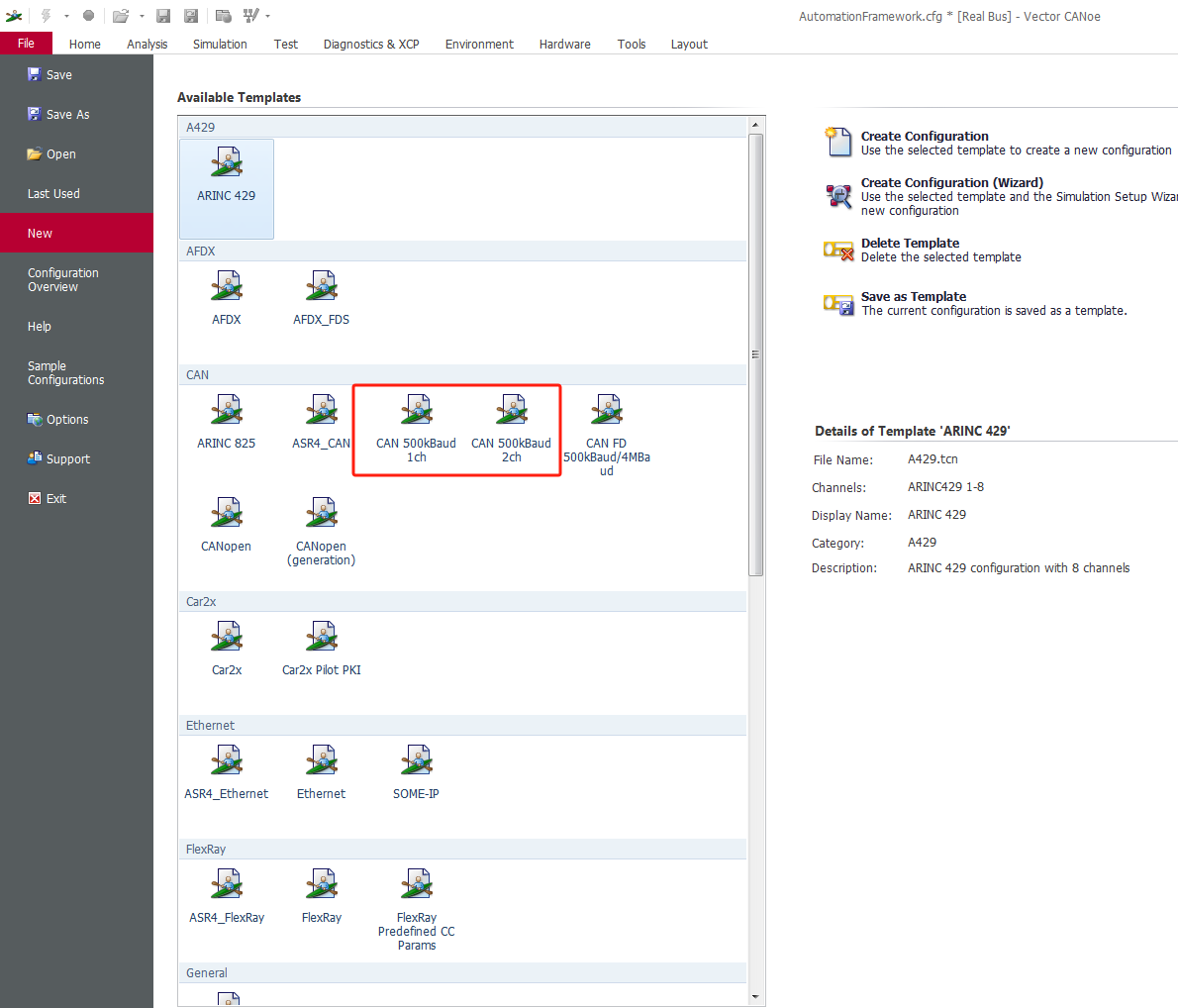The width and height of the screenshot is (1178, 1008).
Task: Open the Layout ribbon tab
Action: [689, 45]
